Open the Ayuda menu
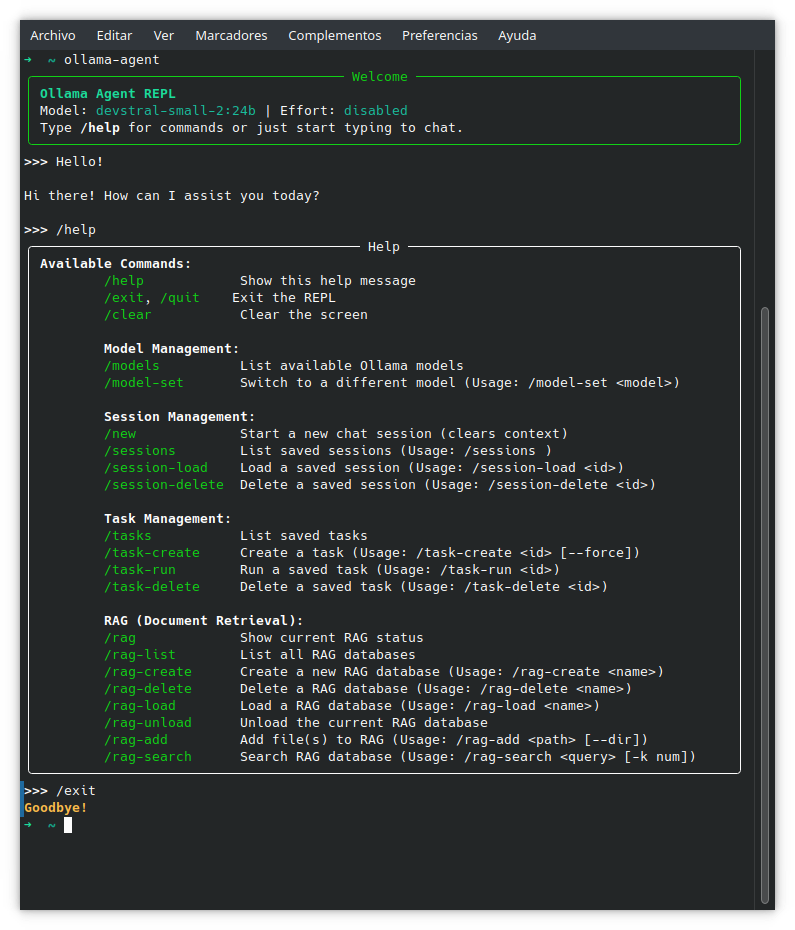 tap(517, 35)
